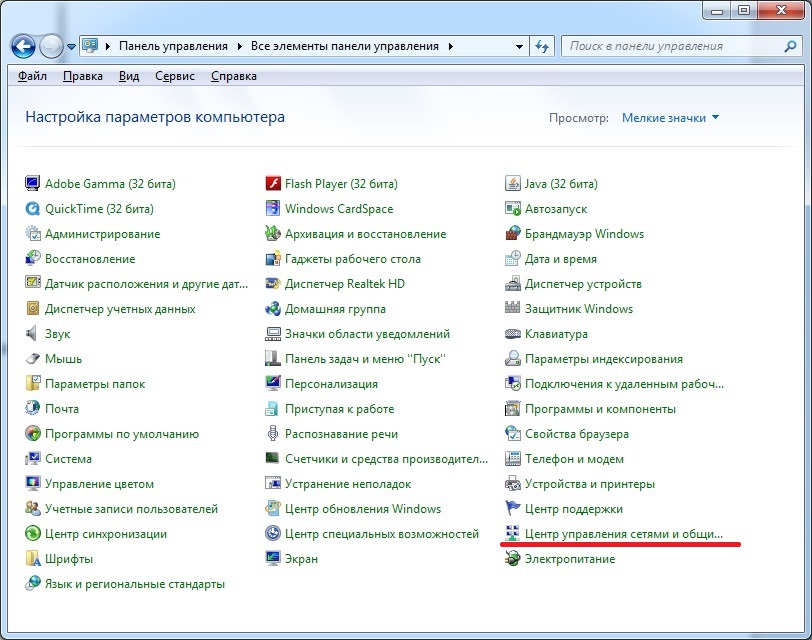Viewport: 812px width, 640px height.
Task: Open the Мелкие значки view dropdown
Action: pyautogui.click(x=670, y=118)
